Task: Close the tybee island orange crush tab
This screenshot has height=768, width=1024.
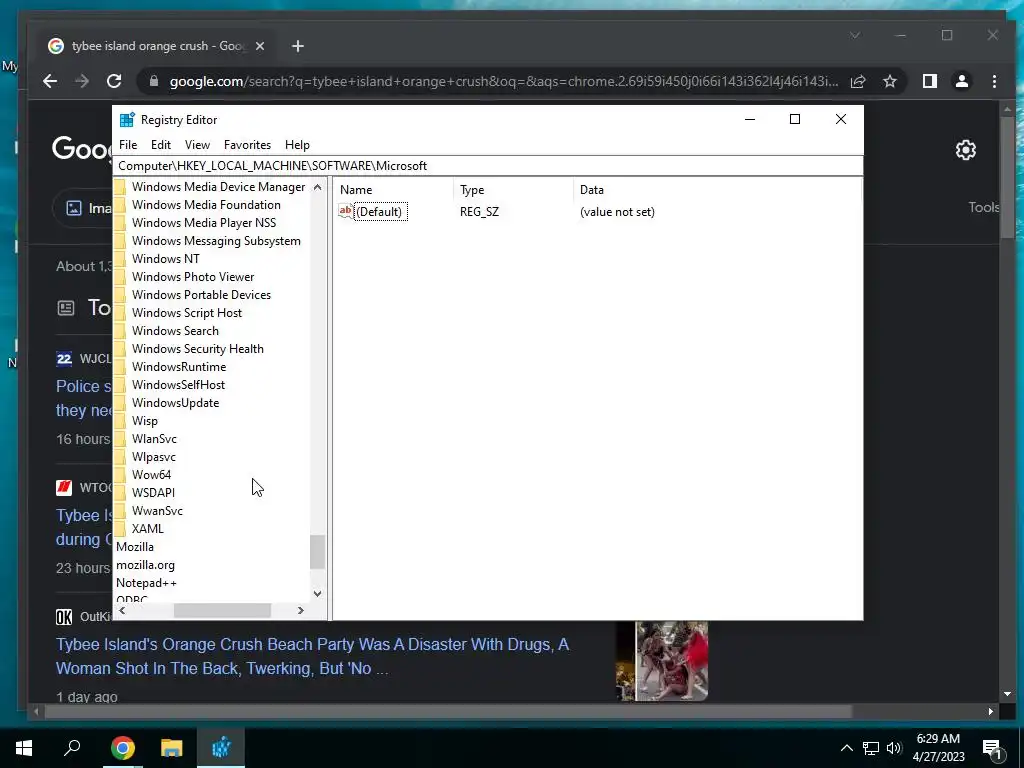Action: click(x=260, y=46)
